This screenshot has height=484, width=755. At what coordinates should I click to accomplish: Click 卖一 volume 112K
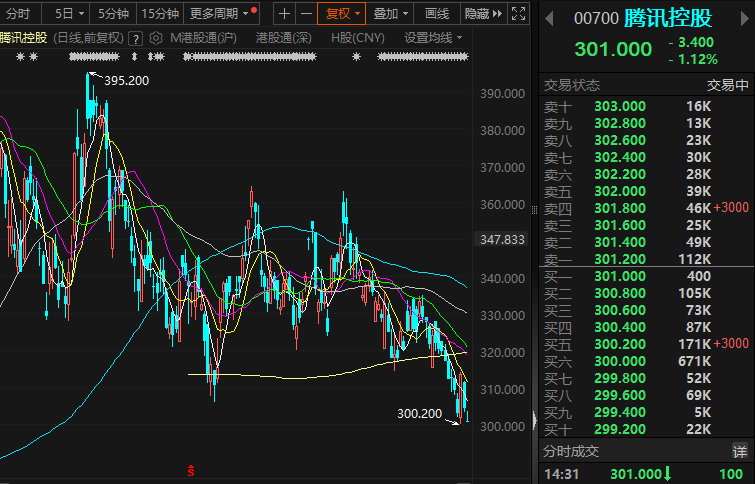(694, 259)
